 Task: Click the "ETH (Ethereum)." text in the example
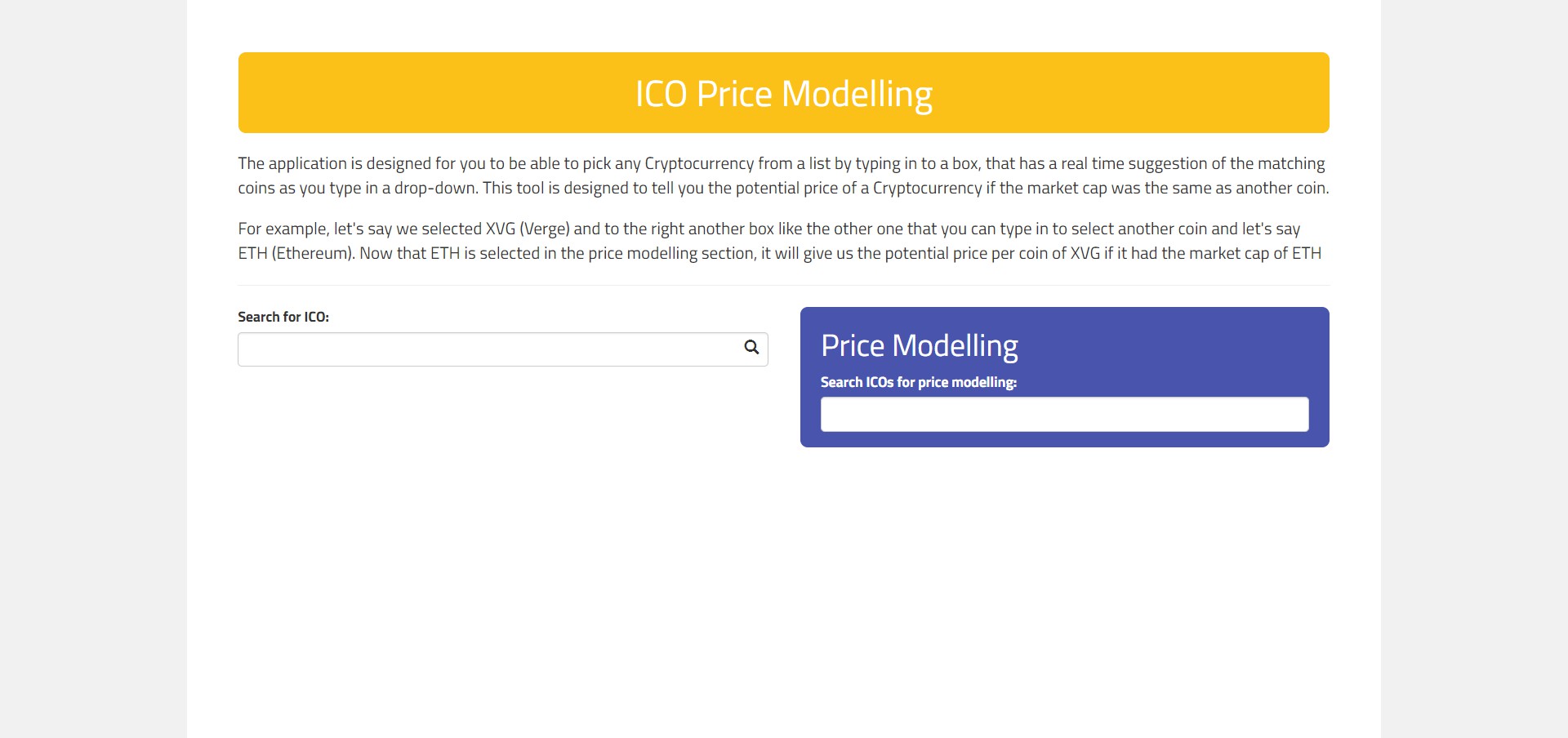(x=296, y=254)
